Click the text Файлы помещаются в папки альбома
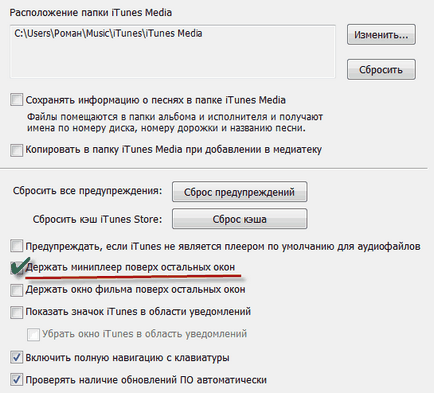 tap(111, 117)
